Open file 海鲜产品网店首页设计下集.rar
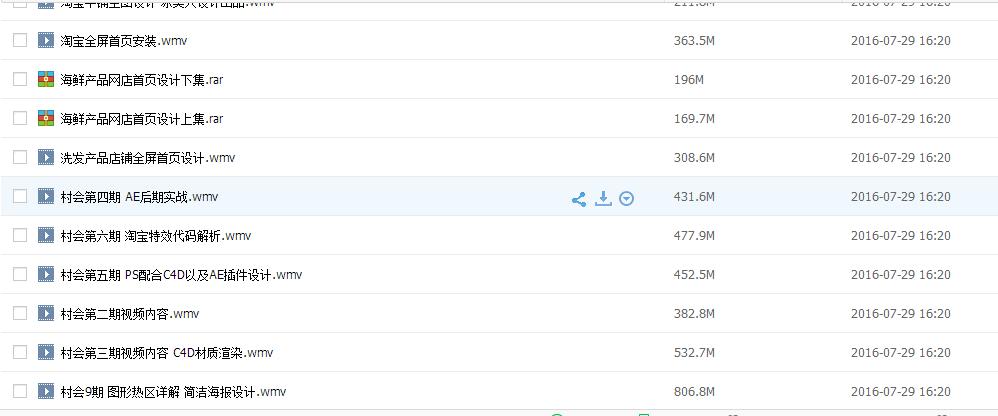The height and width of the screenshot is (416, 998). [x=142, y=80]
